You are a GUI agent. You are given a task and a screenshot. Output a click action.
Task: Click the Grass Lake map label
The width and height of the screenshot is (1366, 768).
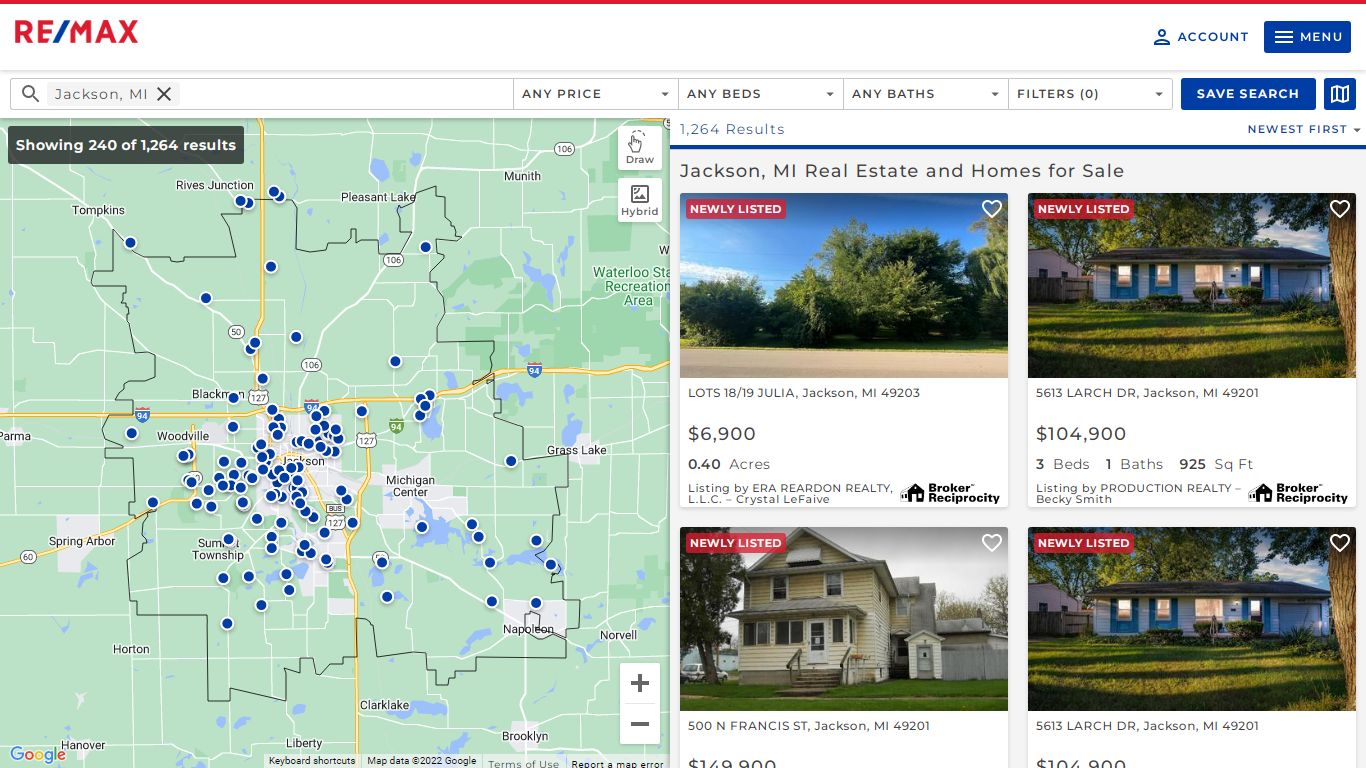[x=577, y=450]
